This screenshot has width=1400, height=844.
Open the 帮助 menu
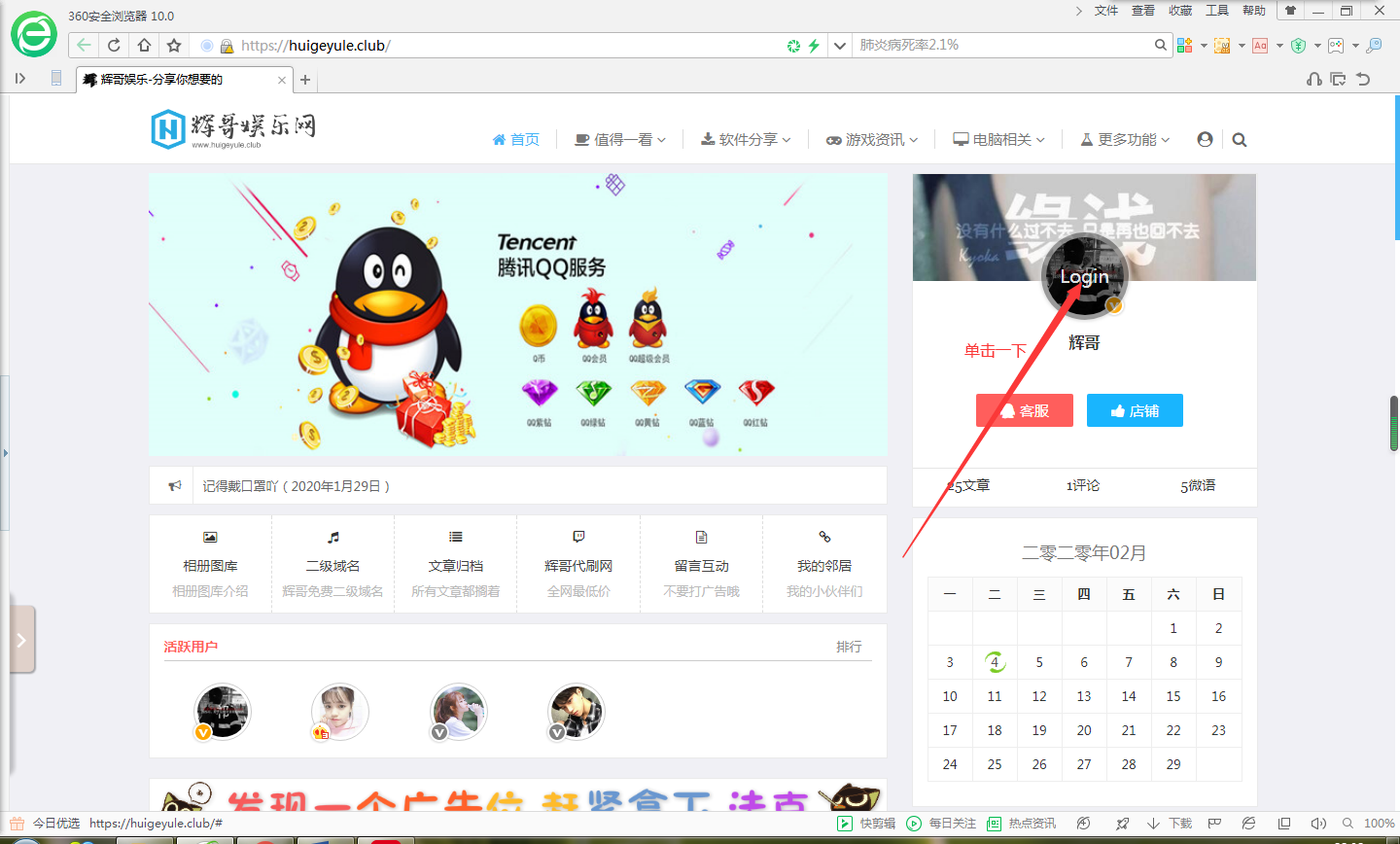1254,11
